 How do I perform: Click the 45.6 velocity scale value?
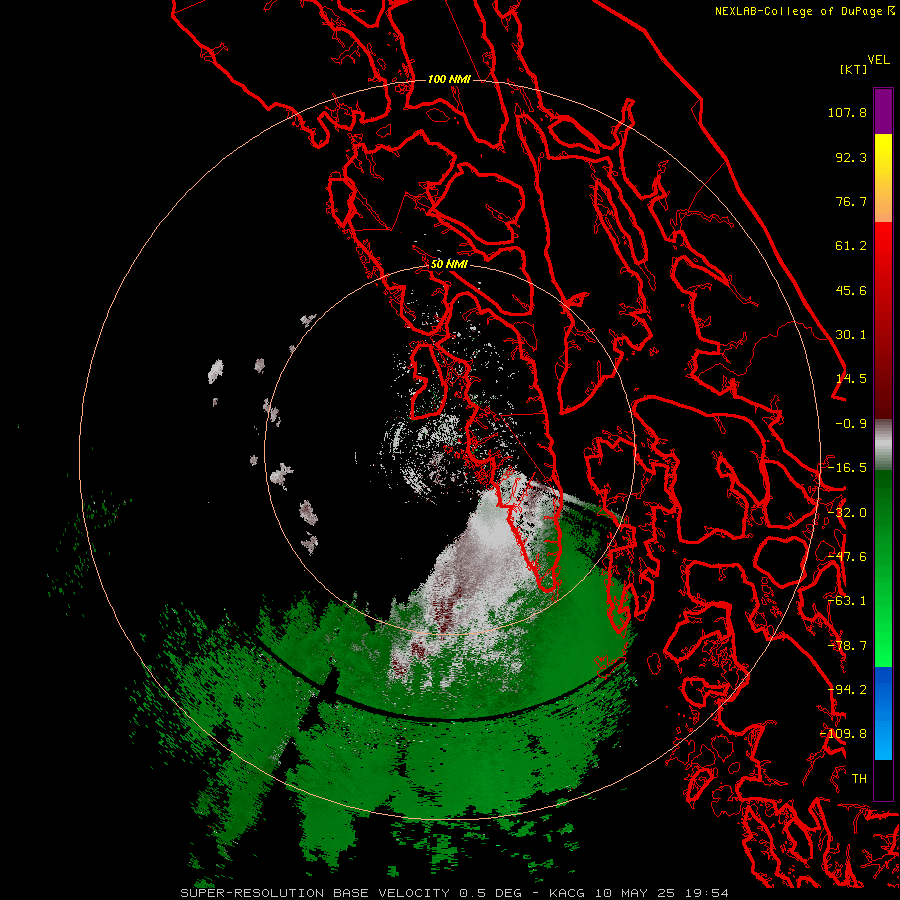point(851,290)
